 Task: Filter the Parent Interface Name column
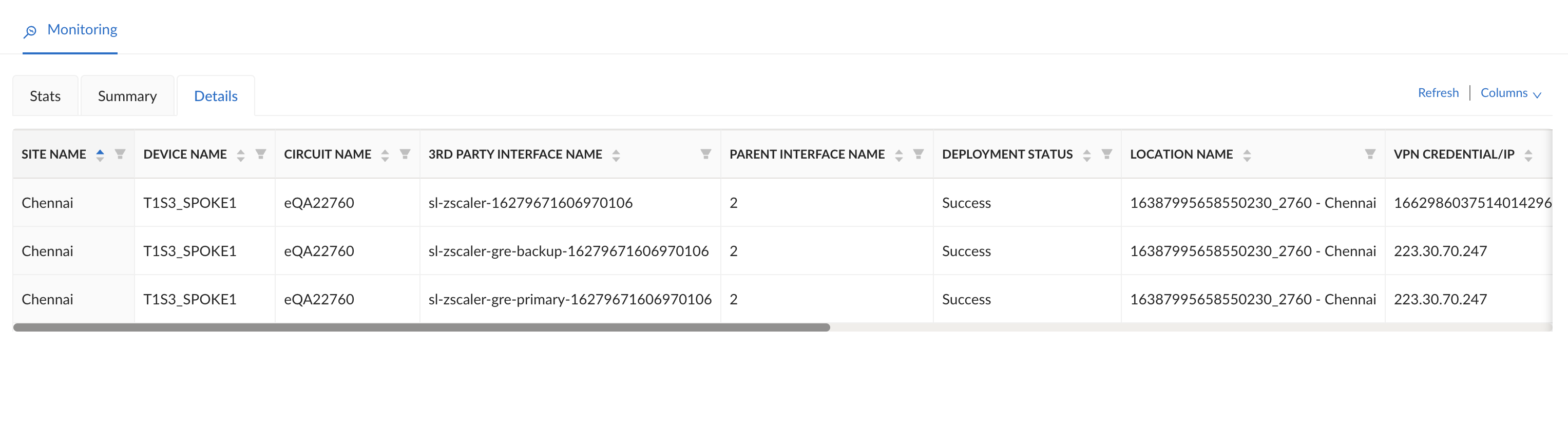[x=918, y=154]
